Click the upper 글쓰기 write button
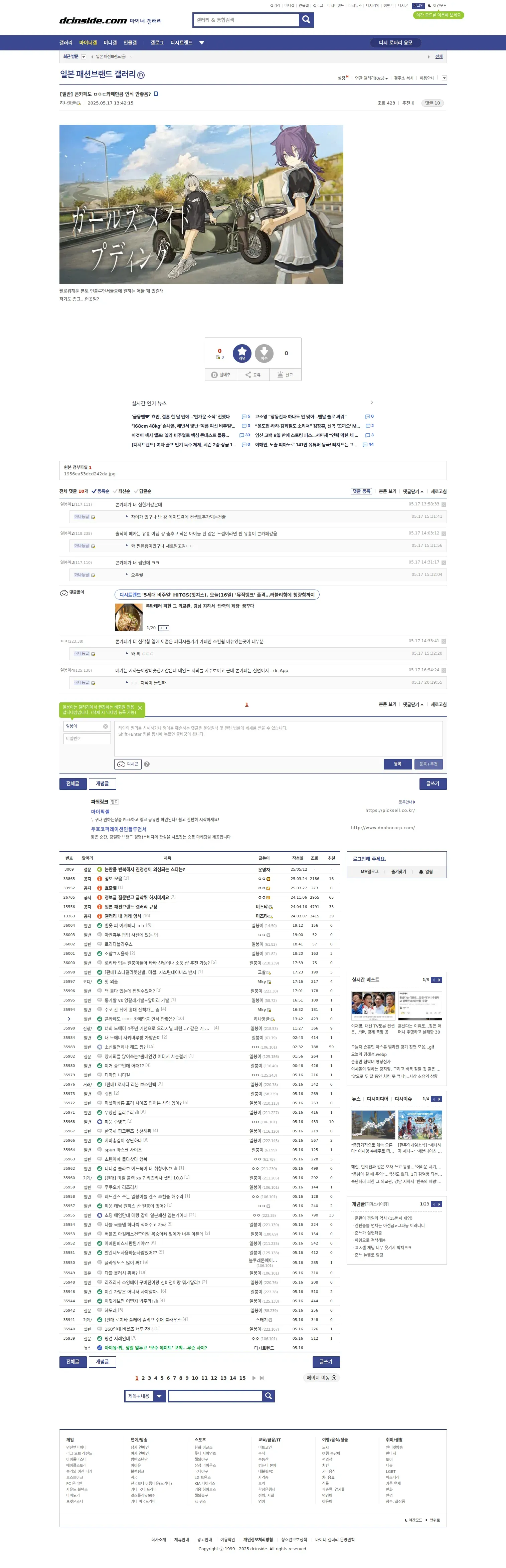This screenshot has height=1568, width=506. (433, 783)
